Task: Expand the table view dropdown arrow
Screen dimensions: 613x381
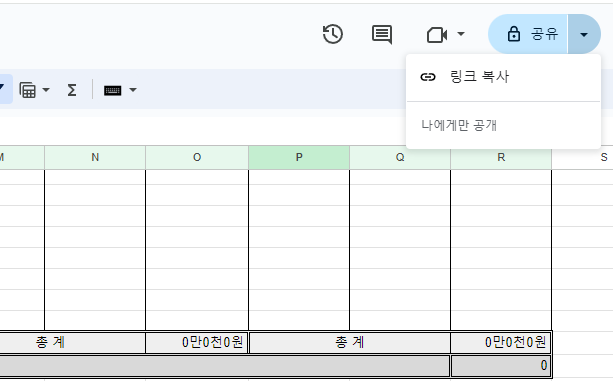Action: [x=46, y=90]
